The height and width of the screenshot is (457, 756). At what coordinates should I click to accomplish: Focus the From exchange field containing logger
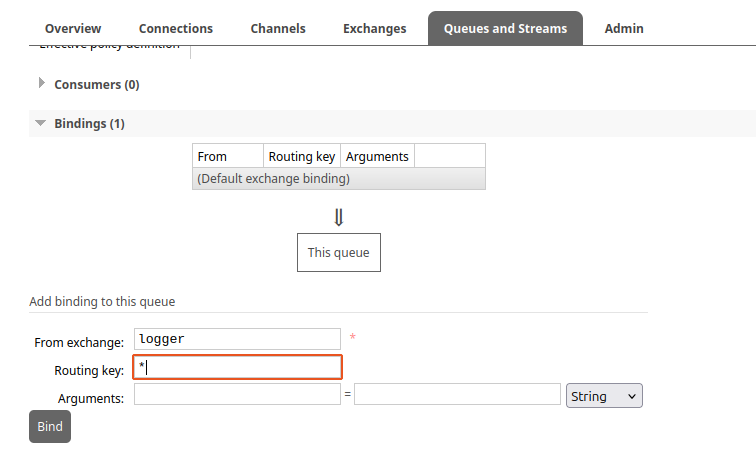[x=237, y=339]
